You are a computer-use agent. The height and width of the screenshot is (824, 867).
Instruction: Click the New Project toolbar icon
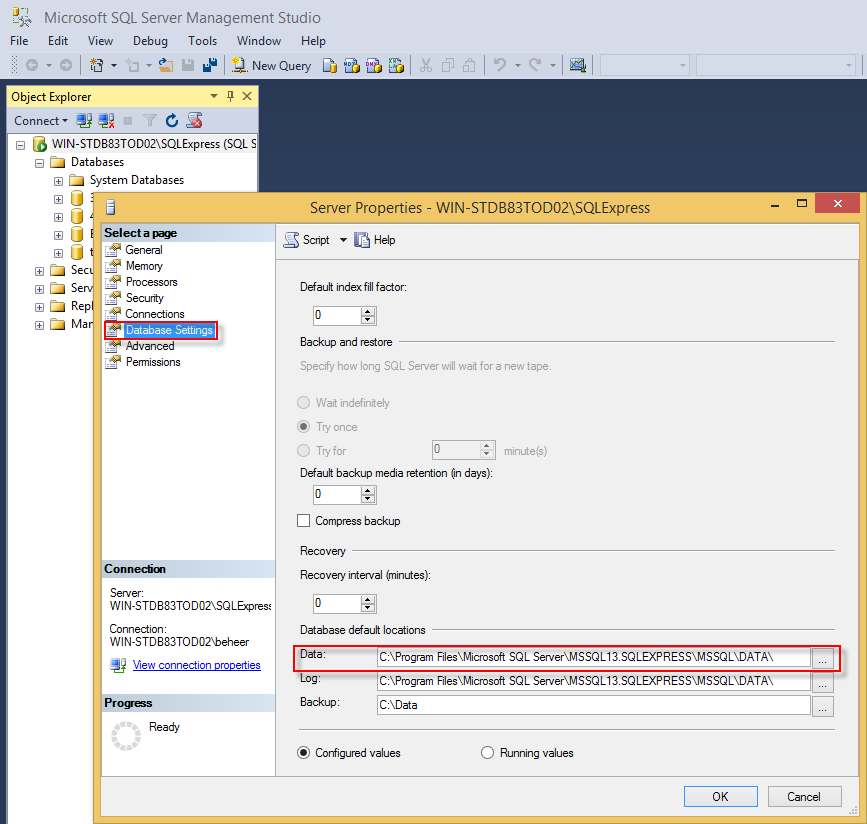pyautogui.click(x=97, y=65)
